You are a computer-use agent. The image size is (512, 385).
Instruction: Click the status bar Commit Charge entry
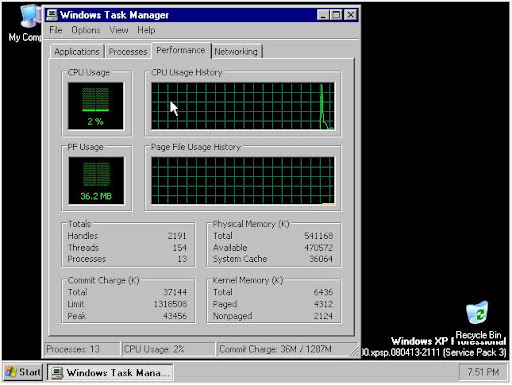point(283,349)
